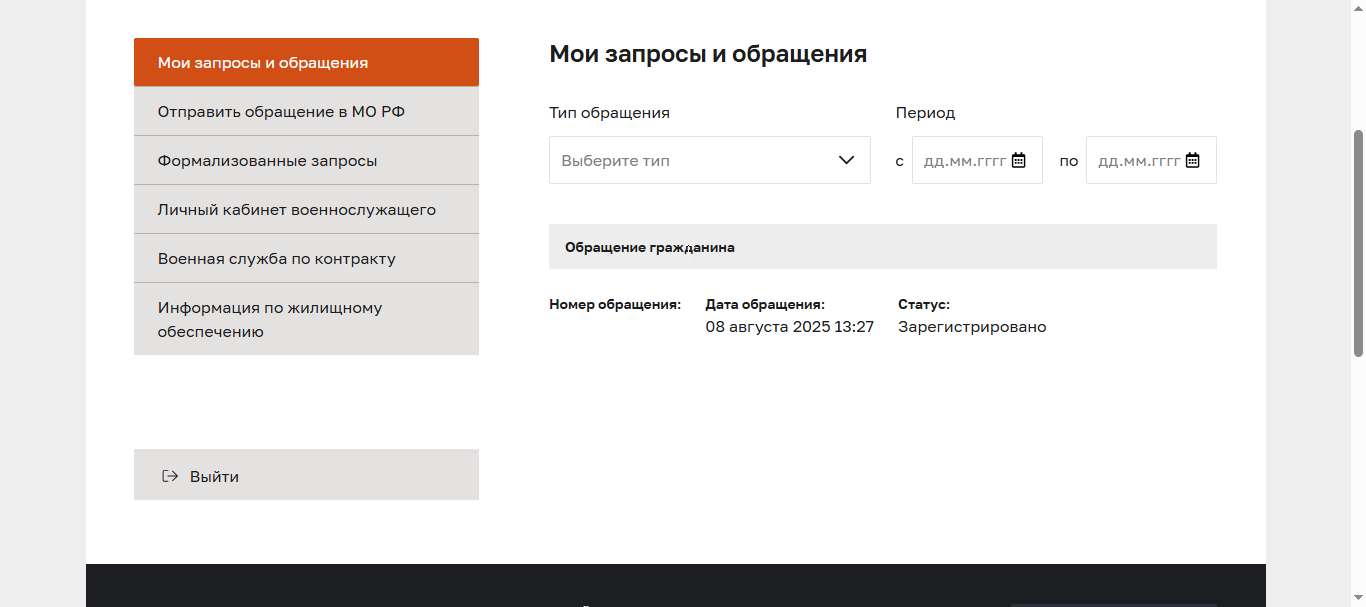The height and width of the screenshot is (607, 1366).
Task: Navigate to 'Военная служба по контракту'
Action: click(x=306, y=259)
